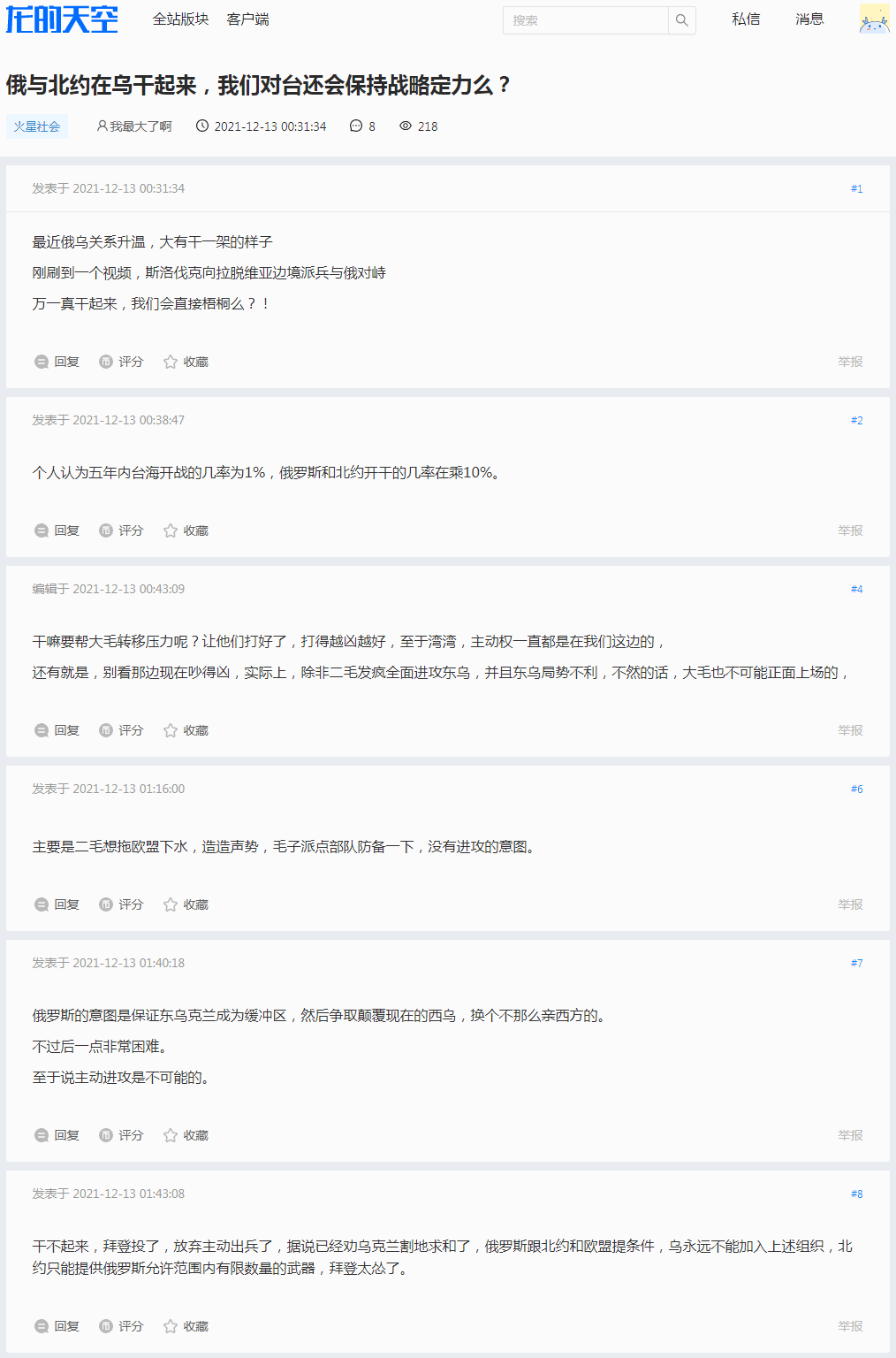Open 私信 private messages
Viewport: 896px width, 1358px height.
coord(746,19)
